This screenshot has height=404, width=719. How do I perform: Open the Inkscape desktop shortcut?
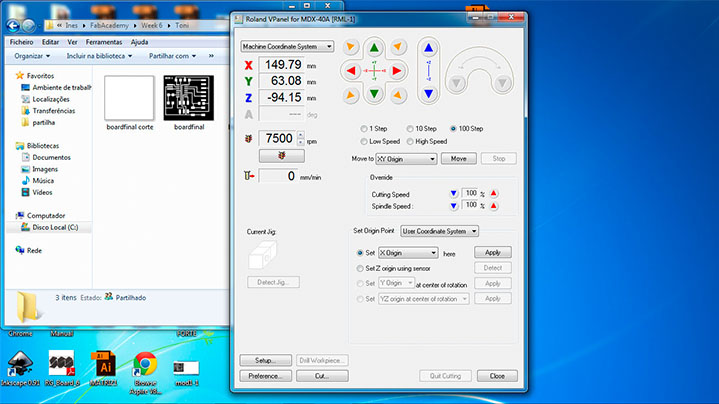click(x=20, y=368)
